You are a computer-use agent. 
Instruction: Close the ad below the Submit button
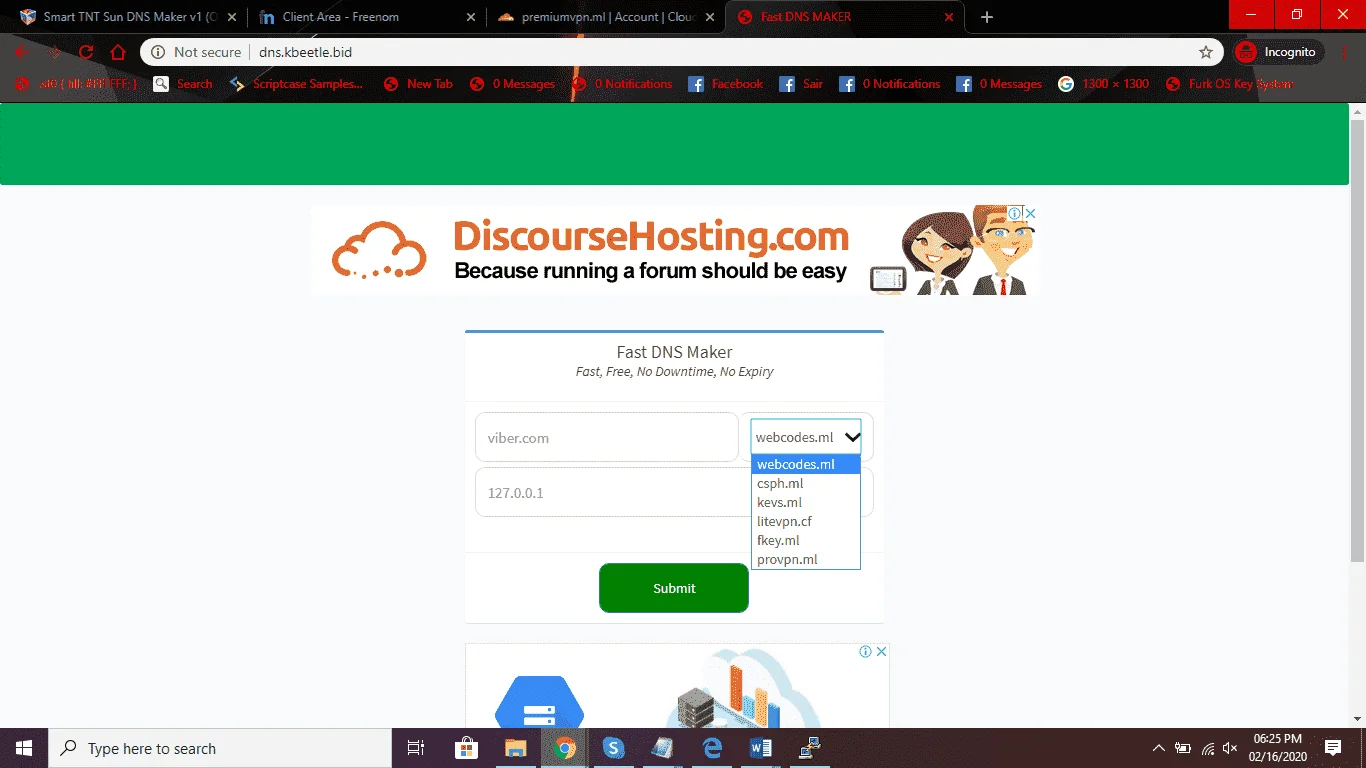click(x=882, y=651)
